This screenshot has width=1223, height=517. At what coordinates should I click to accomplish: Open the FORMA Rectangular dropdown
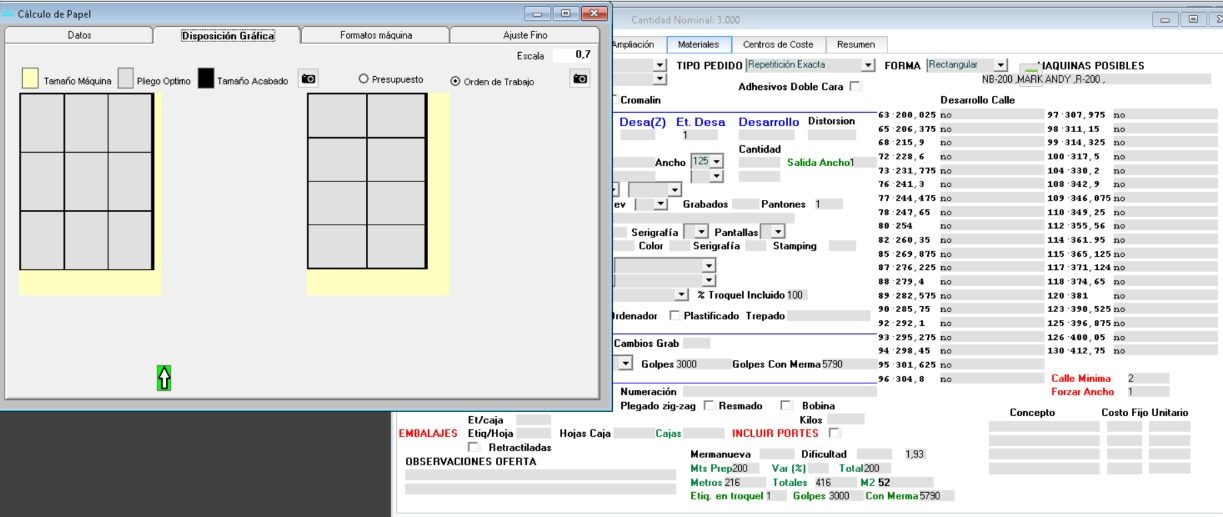point(1002,65)
